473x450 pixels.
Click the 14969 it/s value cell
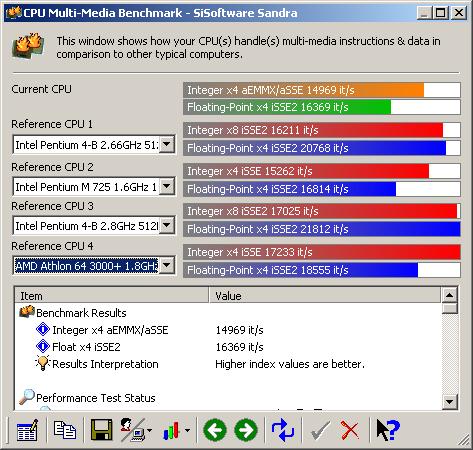tap(239, 330)
